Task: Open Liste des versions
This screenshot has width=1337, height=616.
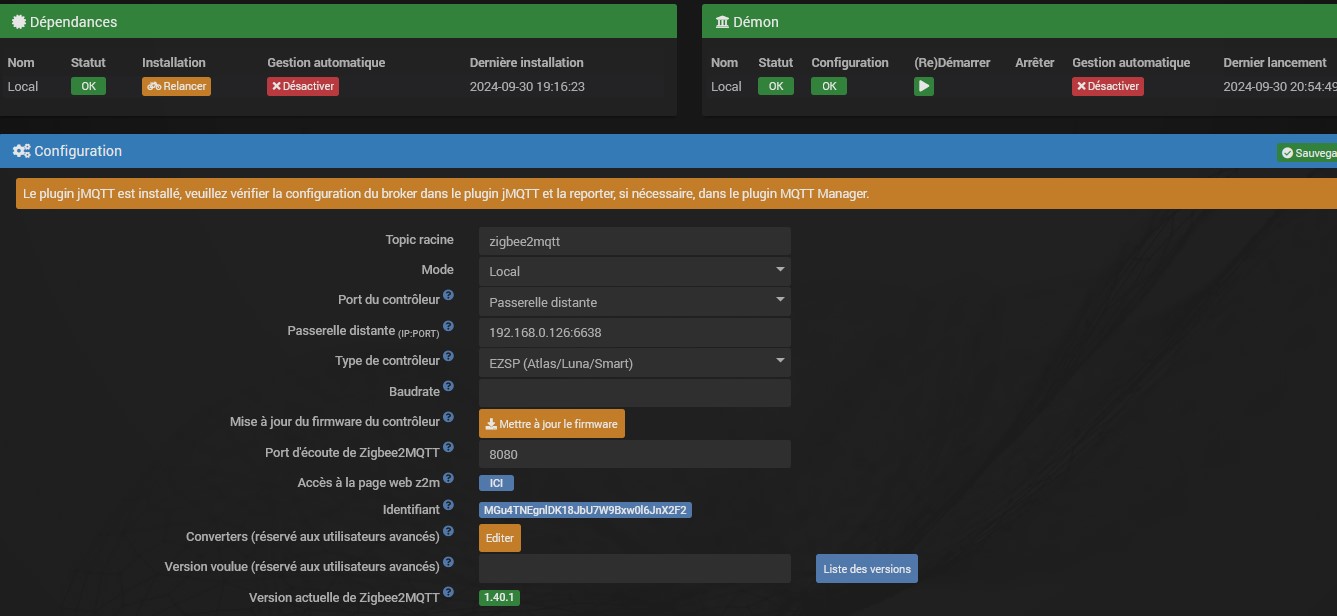Action: [x=866, y=569]
